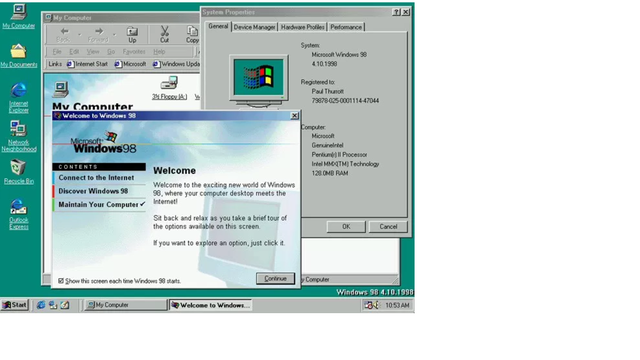Open Back history dropdown arrow
The width and height of the screenshot is (640, 360).
(x=79, y=35)
